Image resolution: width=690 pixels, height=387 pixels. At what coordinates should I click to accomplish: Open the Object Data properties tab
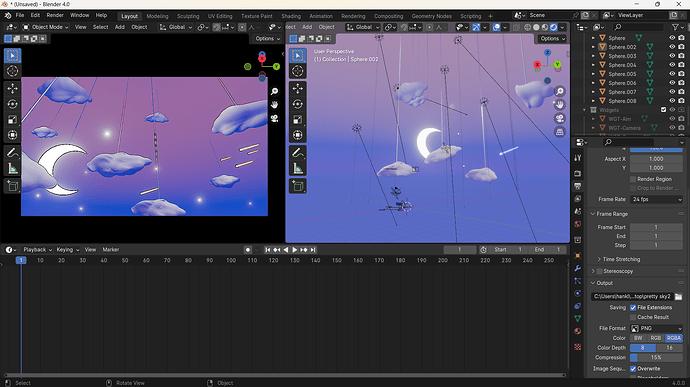[x=578, y=318]
